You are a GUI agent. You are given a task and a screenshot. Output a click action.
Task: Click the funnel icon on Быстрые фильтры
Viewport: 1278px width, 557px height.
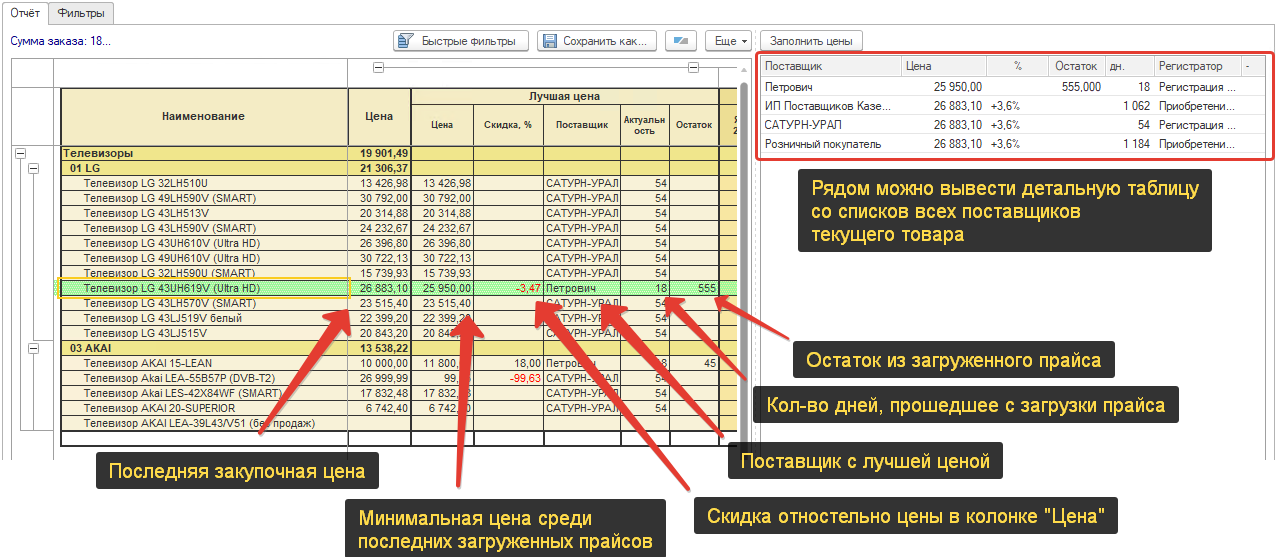(406, 41)
